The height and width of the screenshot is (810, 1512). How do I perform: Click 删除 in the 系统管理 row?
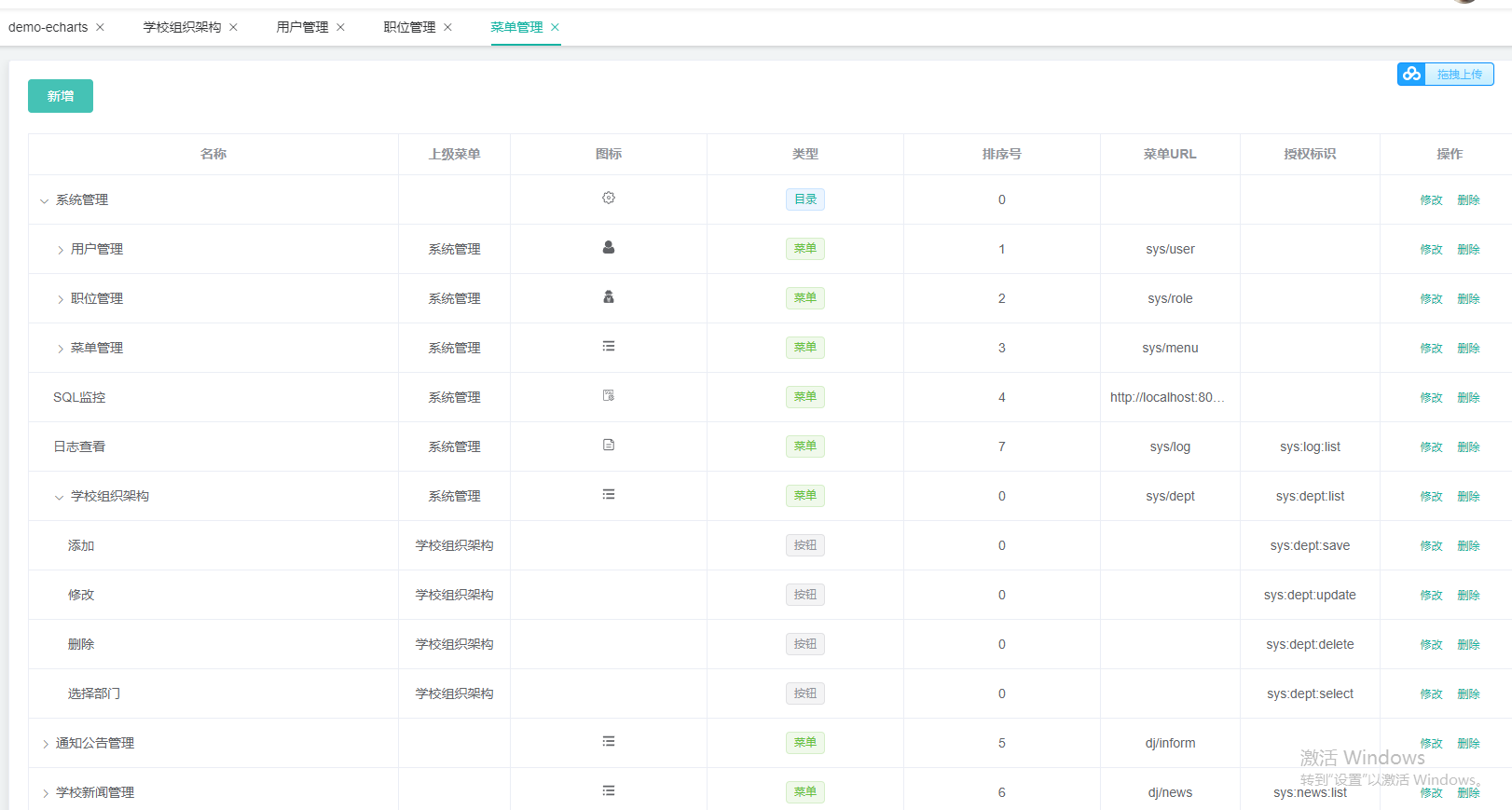click(x=1468, y=200)
